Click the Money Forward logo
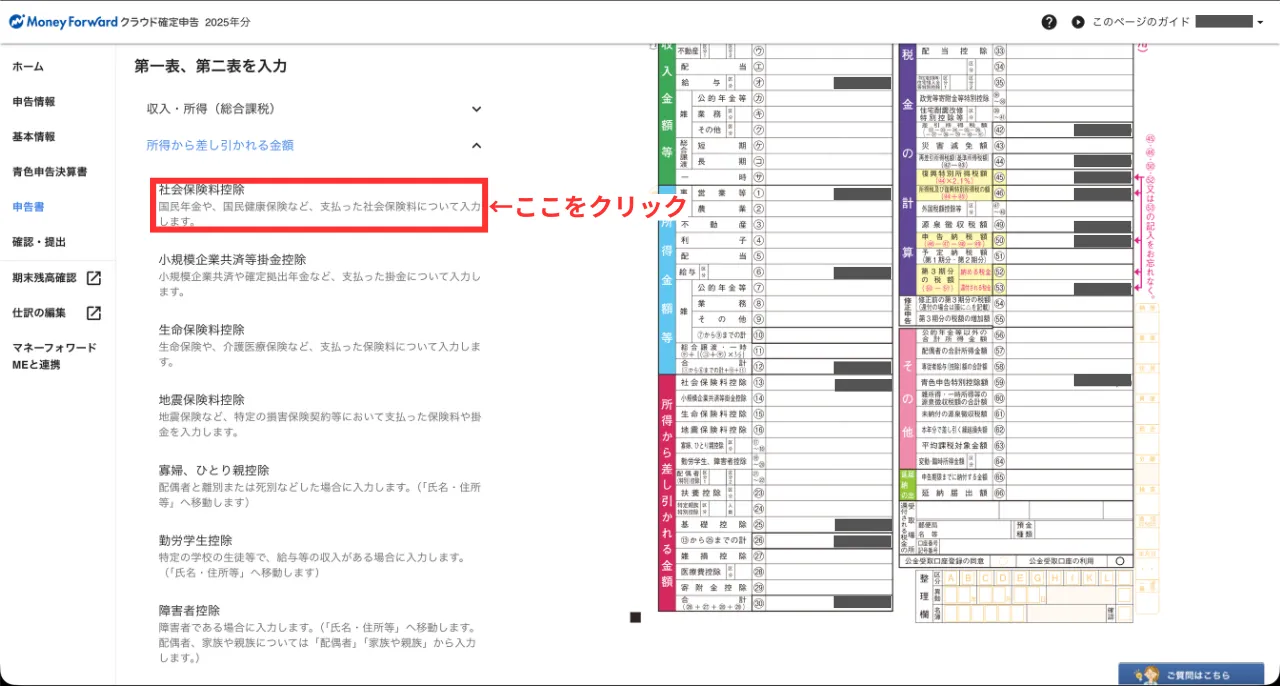The width and height of the screenshot is (1280, 686). [62, 21]
